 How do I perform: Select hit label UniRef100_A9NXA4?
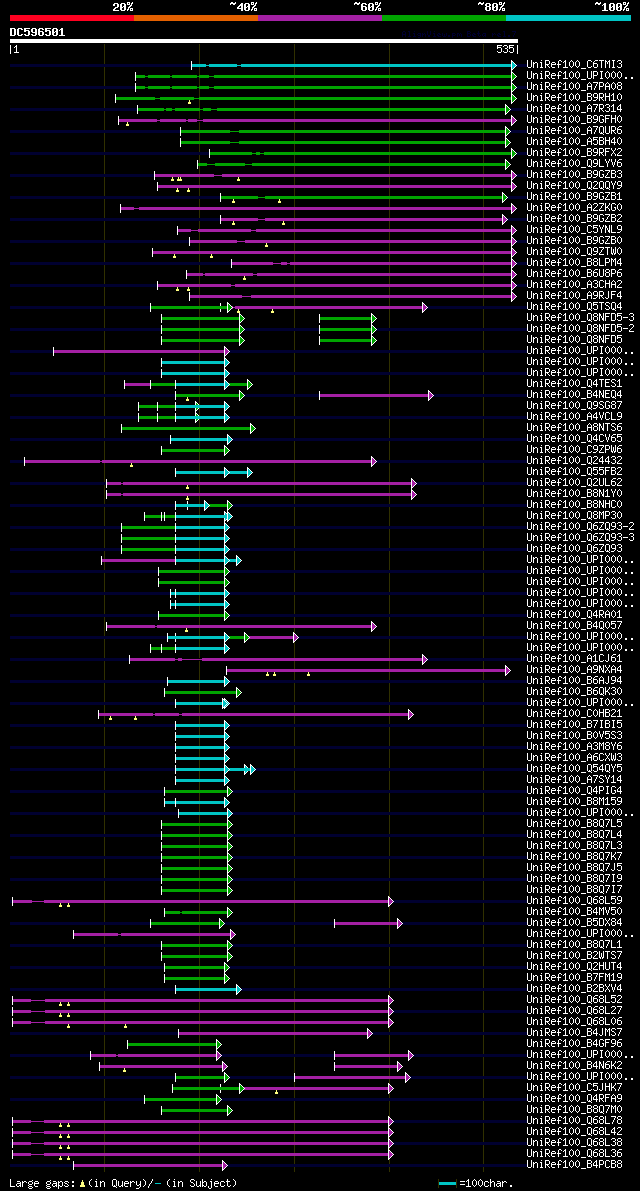(574, 669)
